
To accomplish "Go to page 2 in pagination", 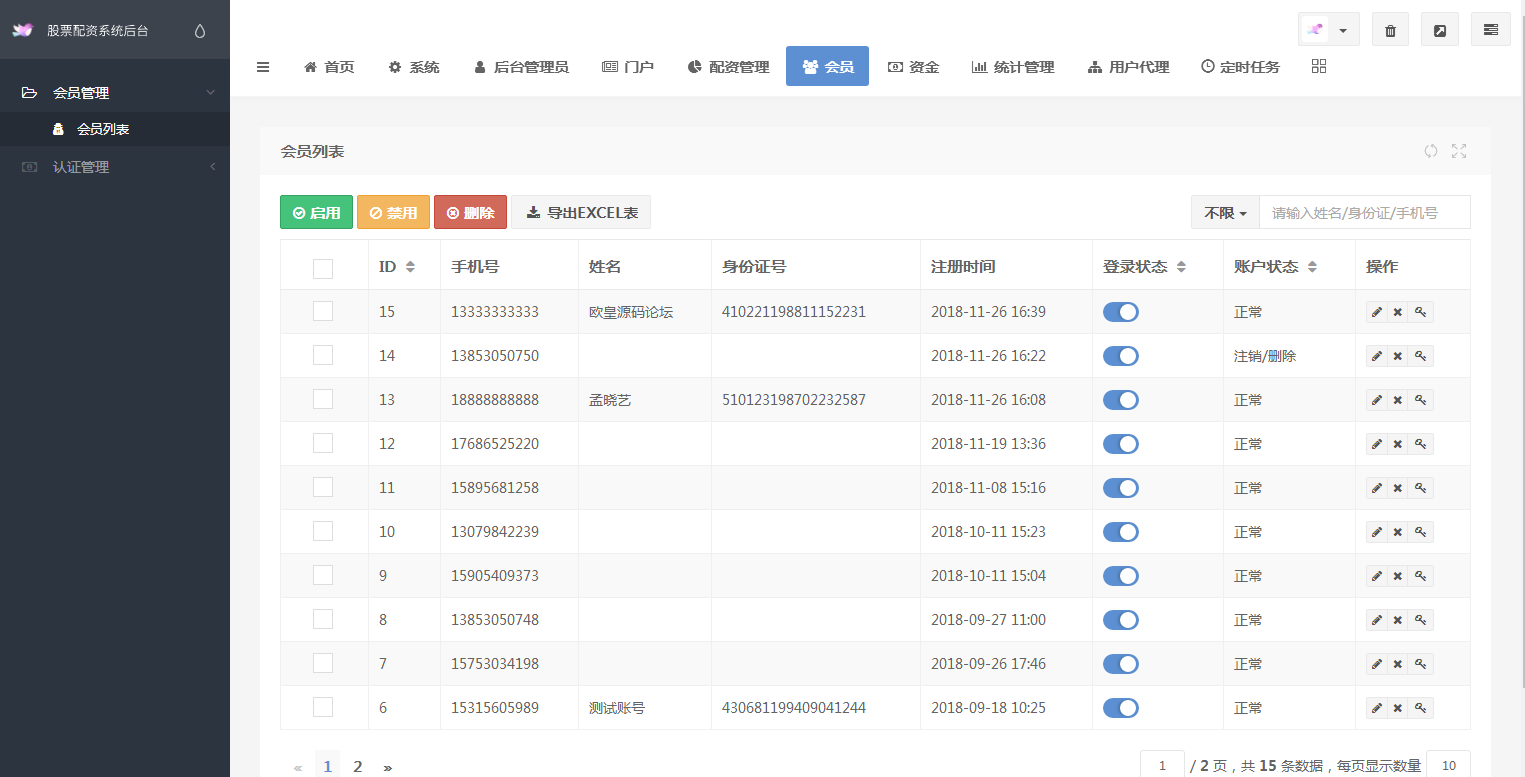I will (x=357, y=764).
